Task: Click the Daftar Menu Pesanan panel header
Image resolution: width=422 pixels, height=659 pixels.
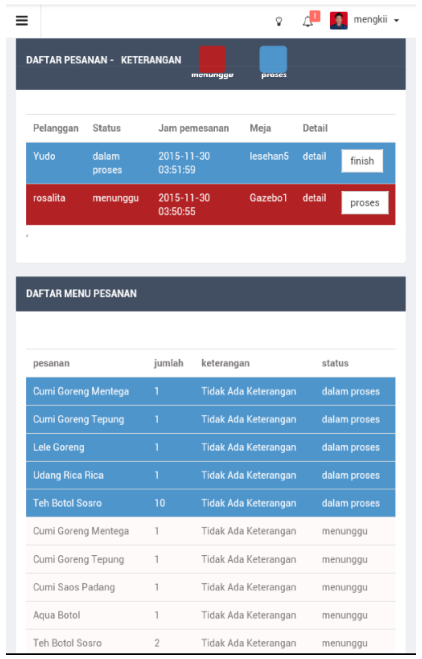Action: point(211,294)
